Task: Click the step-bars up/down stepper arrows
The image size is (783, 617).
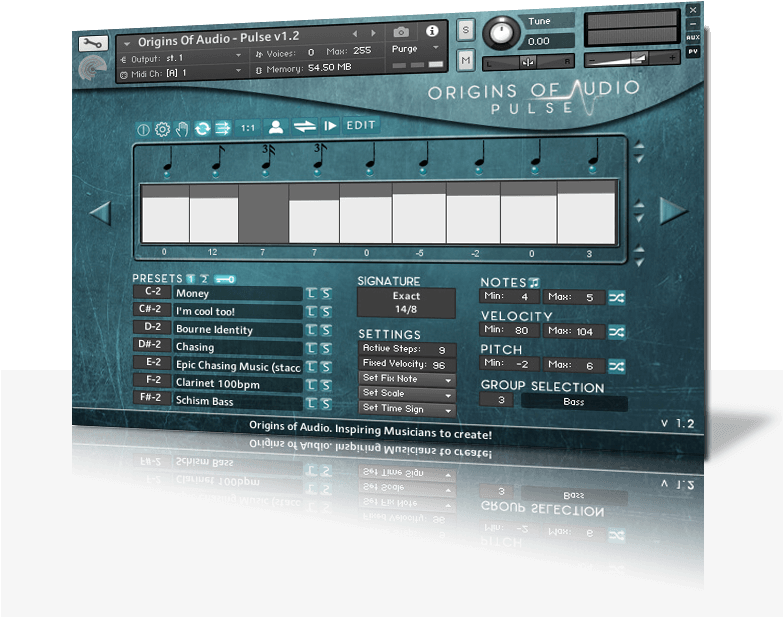Action: pyautogui.click(x=639, y=210)
